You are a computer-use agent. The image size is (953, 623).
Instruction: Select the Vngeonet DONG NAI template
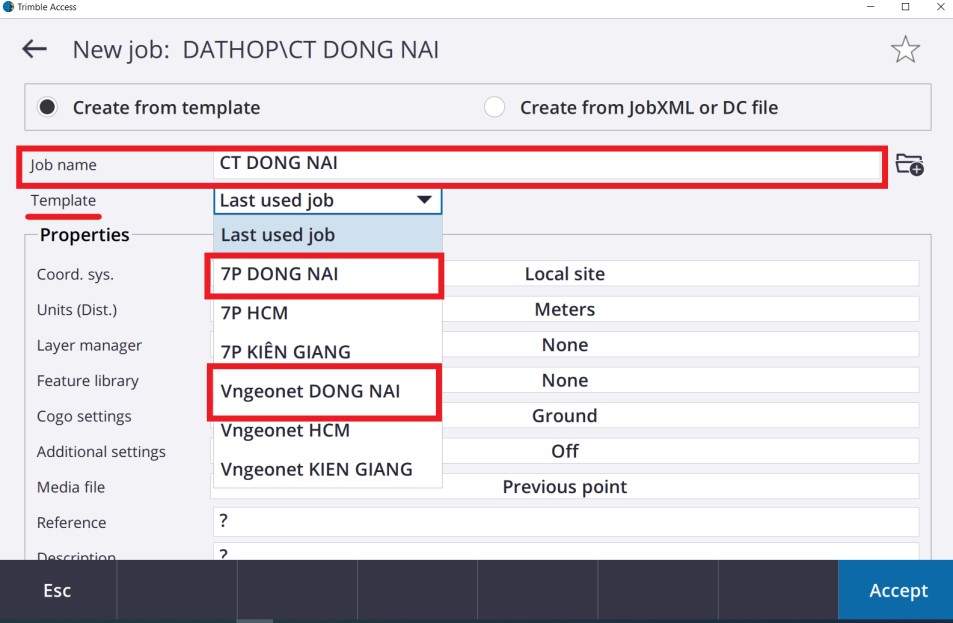tap(328, 391)
